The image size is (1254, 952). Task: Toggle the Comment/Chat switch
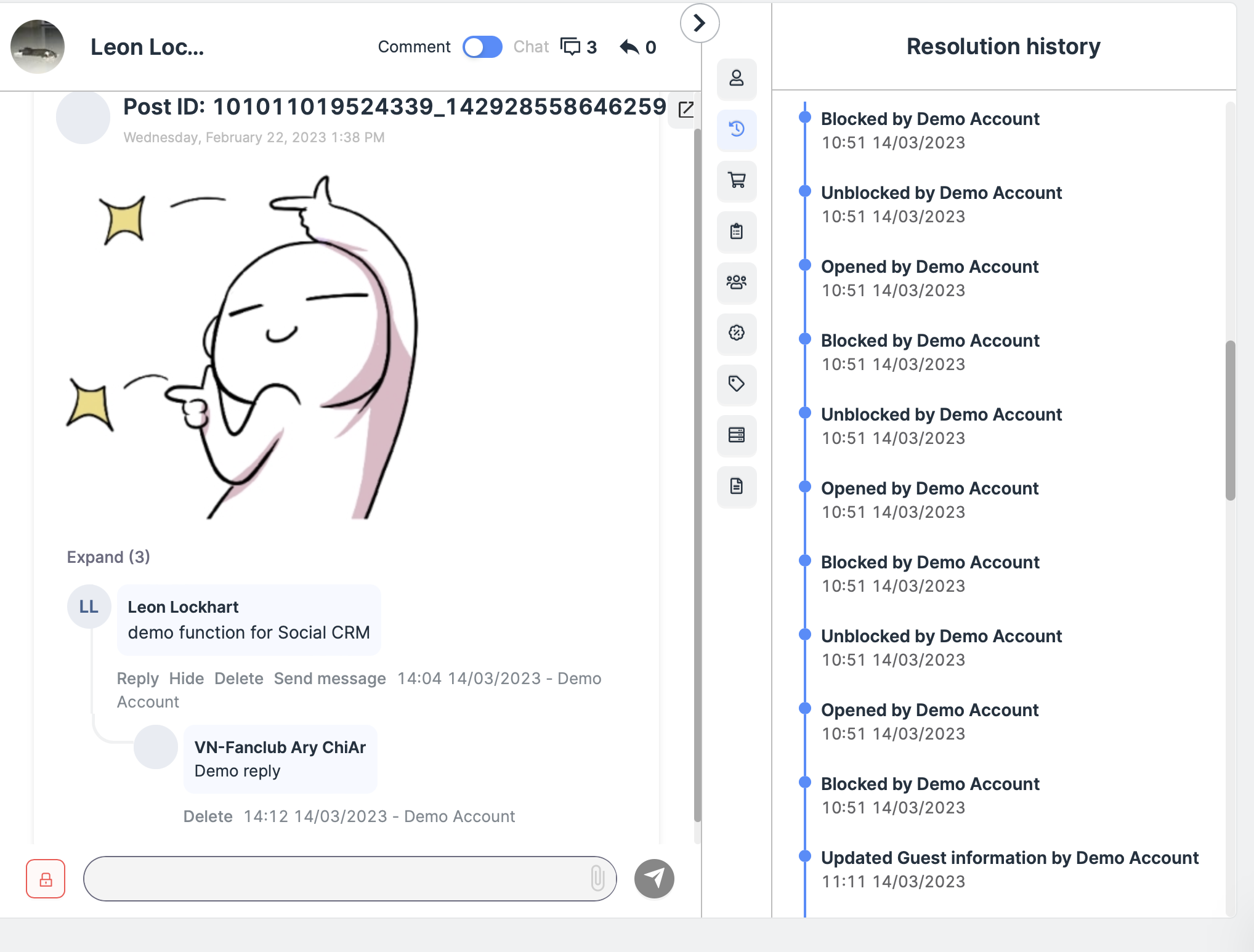coord(482,47)
